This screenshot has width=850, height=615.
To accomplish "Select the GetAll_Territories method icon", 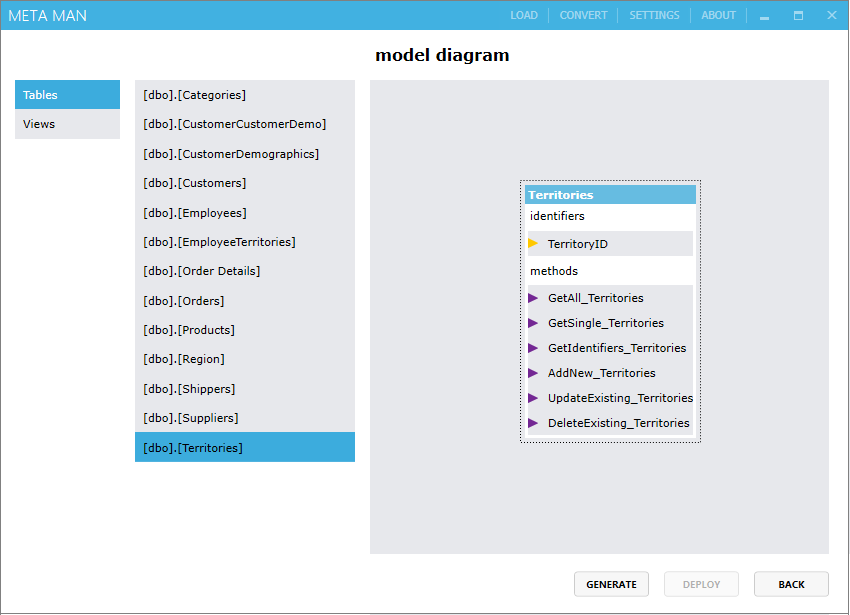I will [x=532, y=297].
